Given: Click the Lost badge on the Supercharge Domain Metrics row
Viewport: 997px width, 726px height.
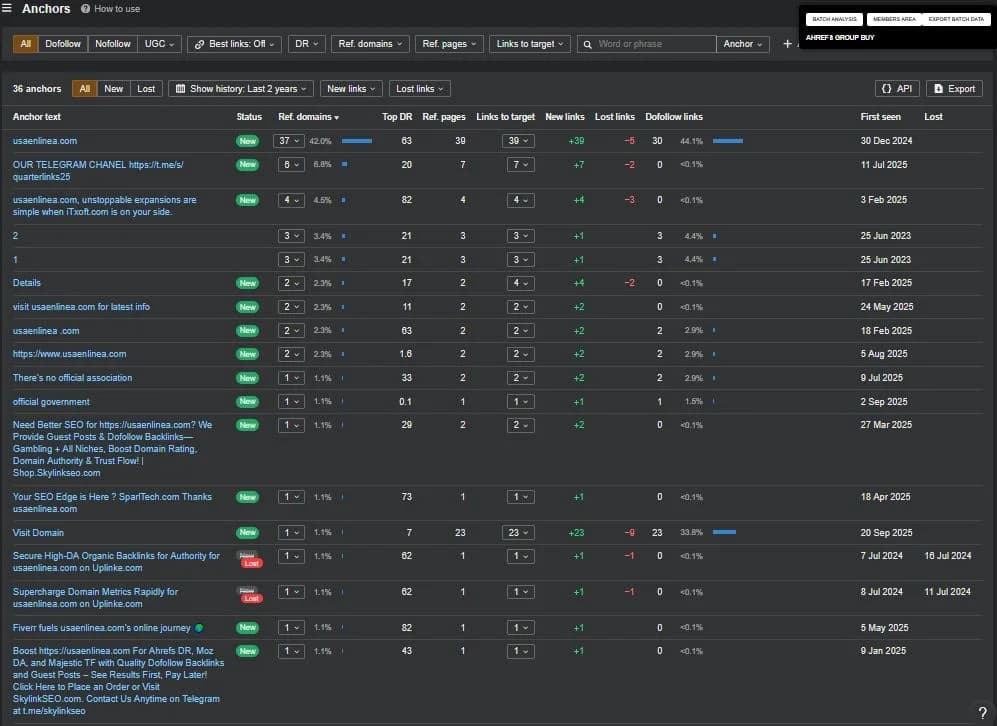Looking at the screenshot, I should [251, 599].
